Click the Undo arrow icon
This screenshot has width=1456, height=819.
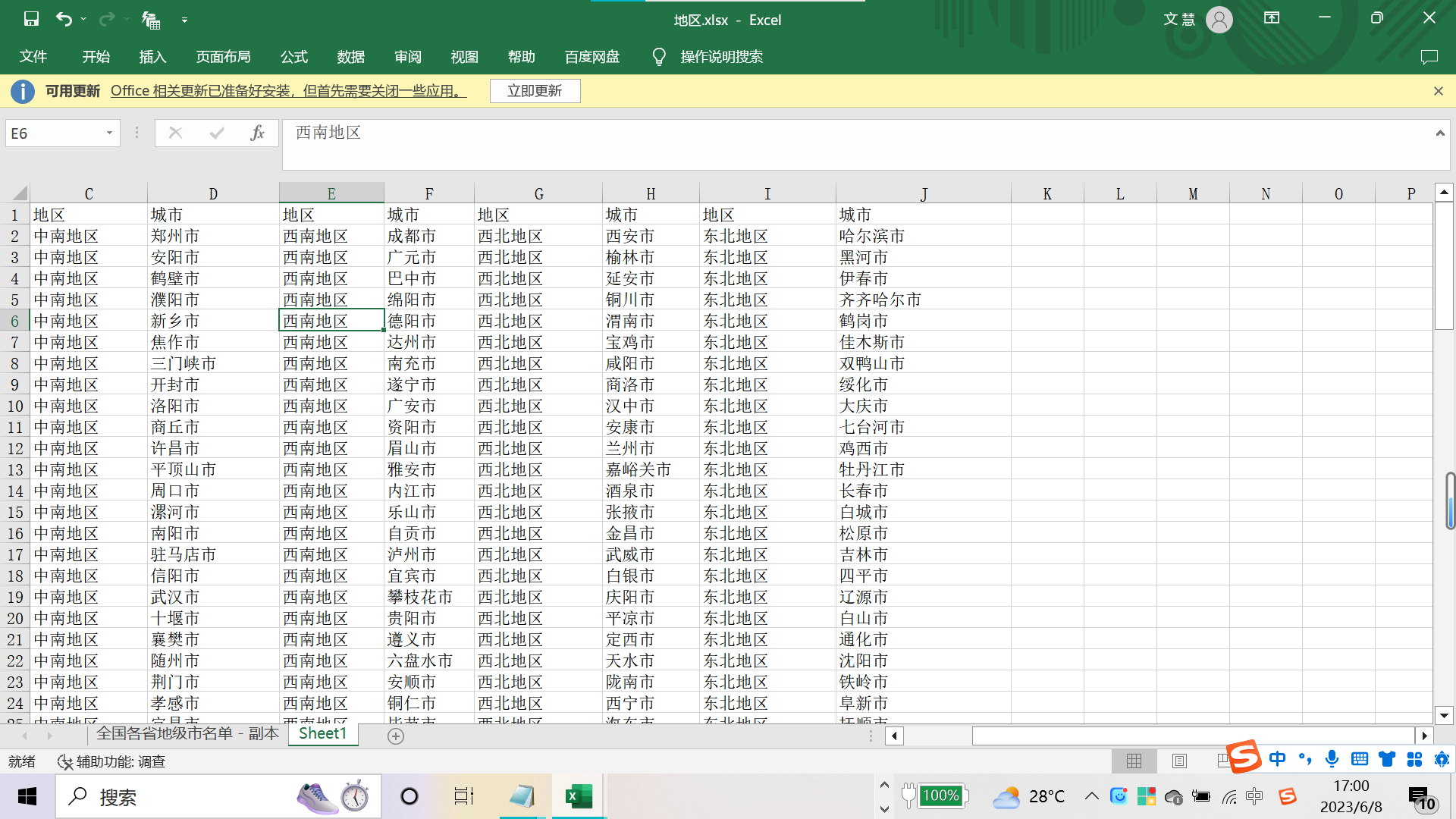point(64,19)
